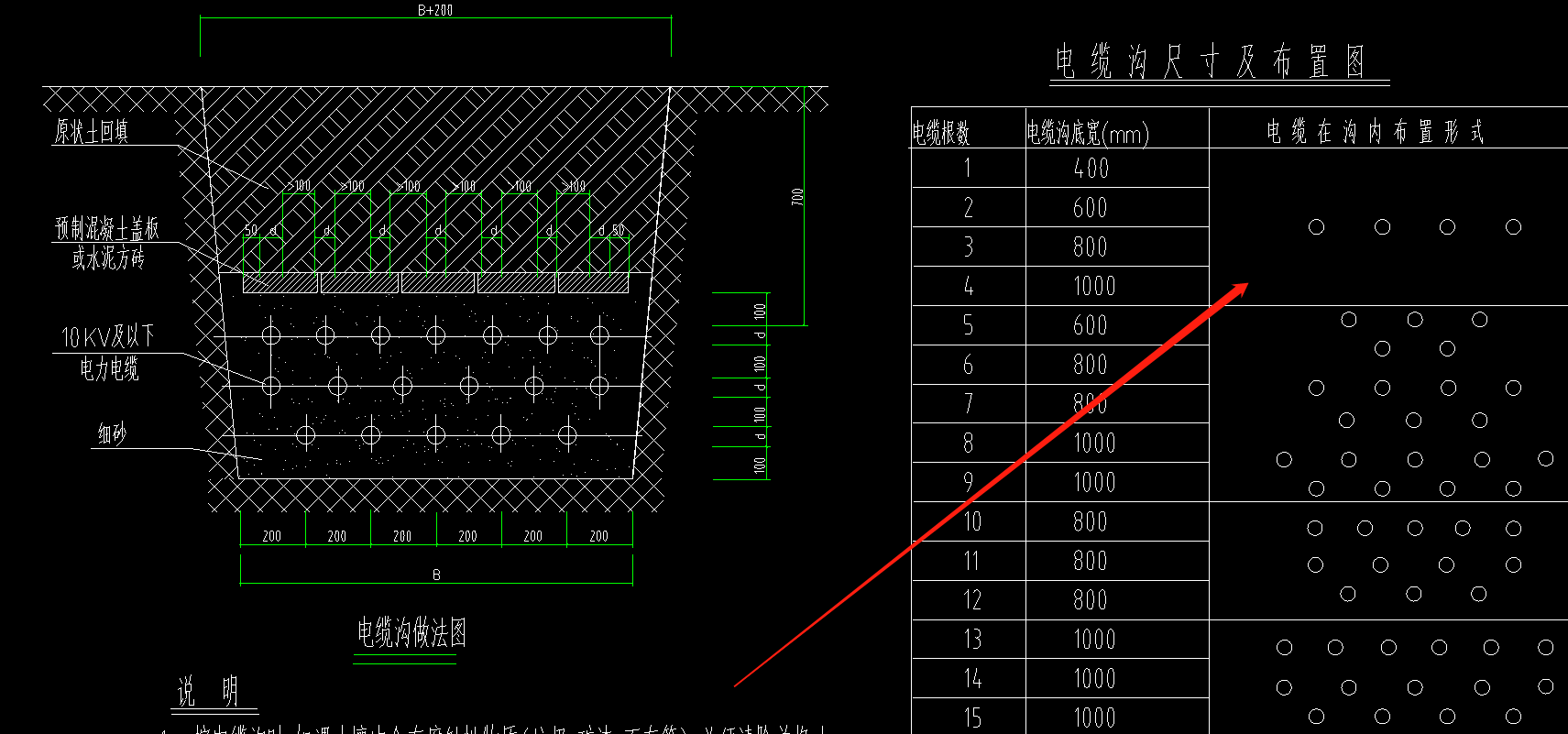This screenshot has width=1568, height=734.
Task: Select the B width dimension below trench
Action: tap(436, 575)
